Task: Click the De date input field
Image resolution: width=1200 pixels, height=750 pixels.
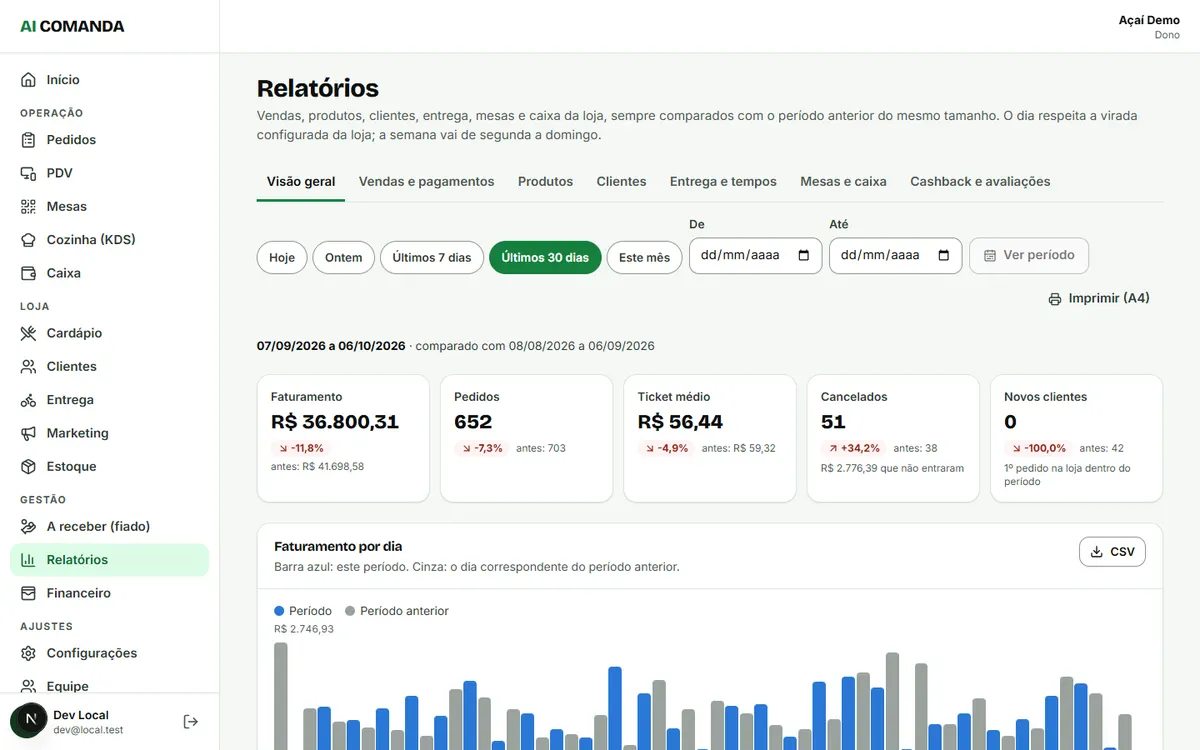Action: coord(755,256)
